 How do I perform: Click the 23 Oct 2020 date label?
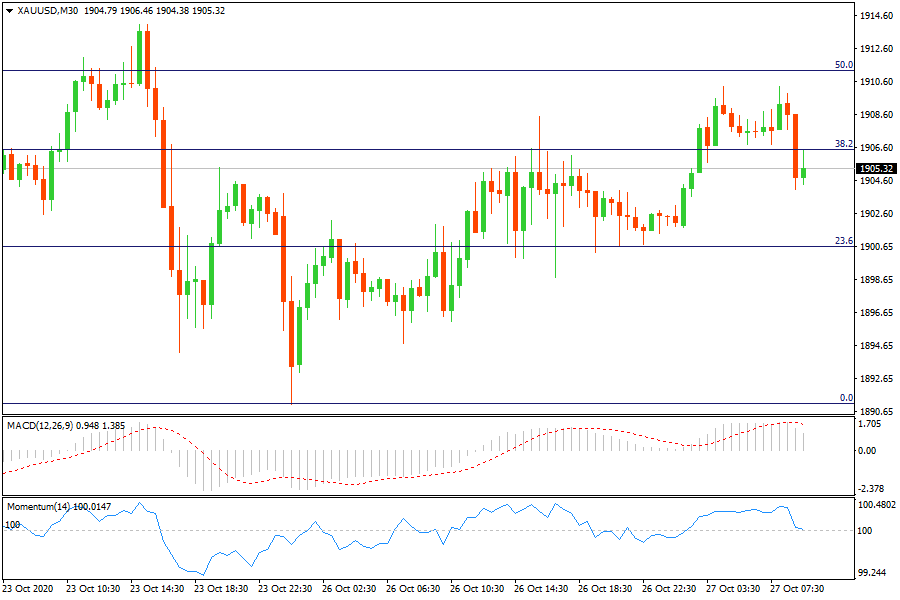coord(29,589)
